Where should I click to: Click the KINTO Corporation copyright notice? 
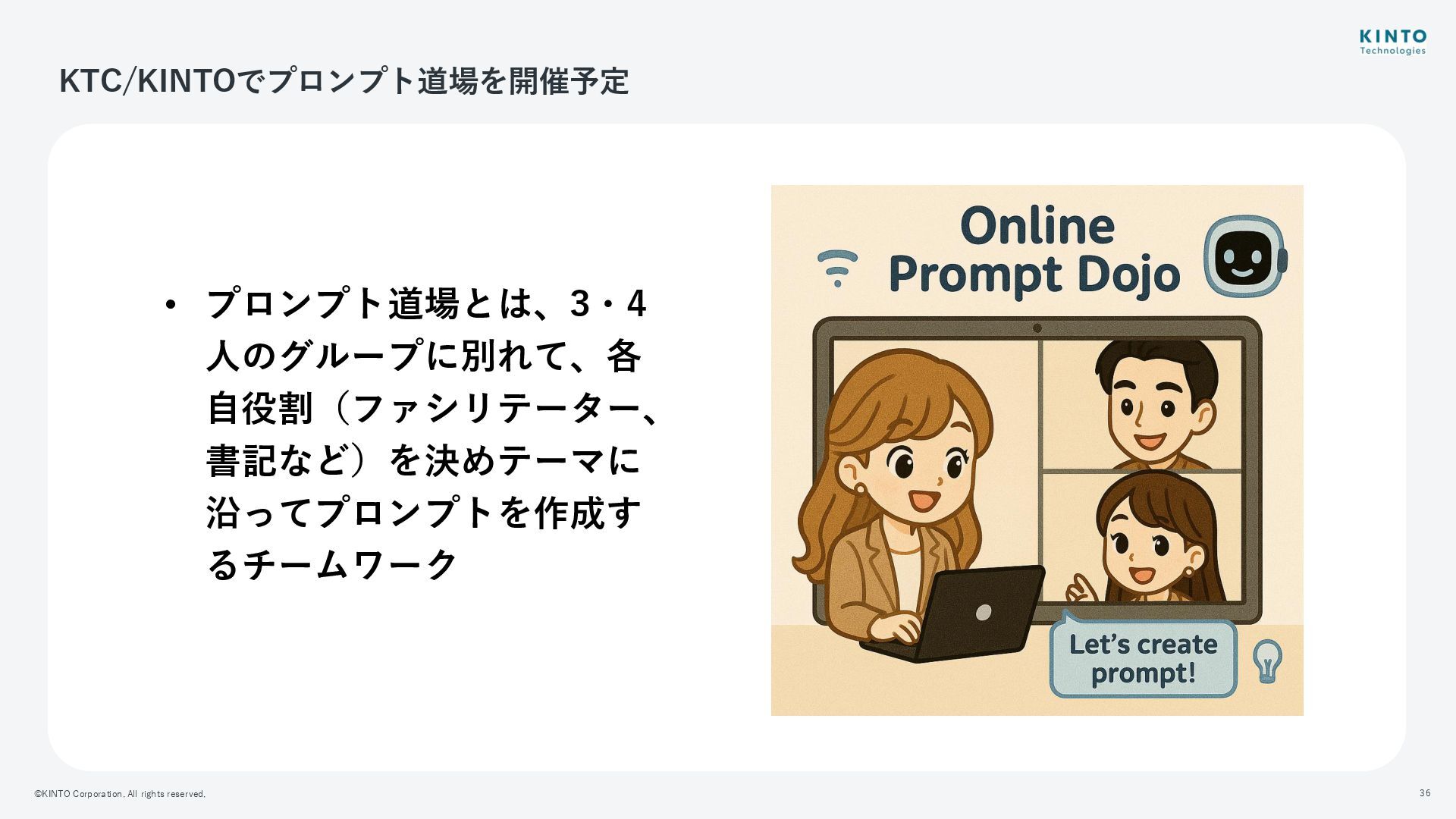(120, 794)
